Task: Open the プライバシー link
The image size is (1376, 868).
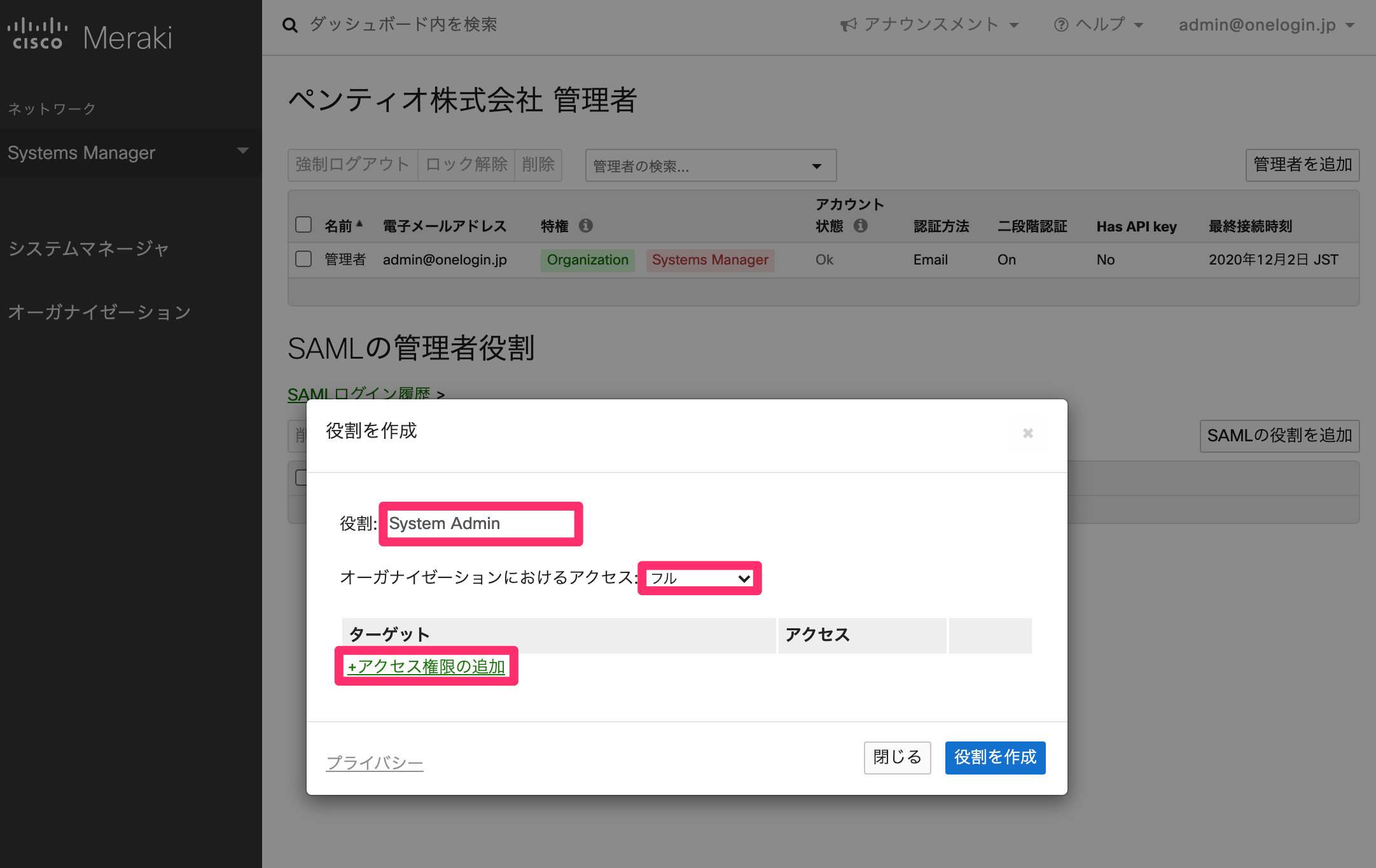Action: [375, 762]
